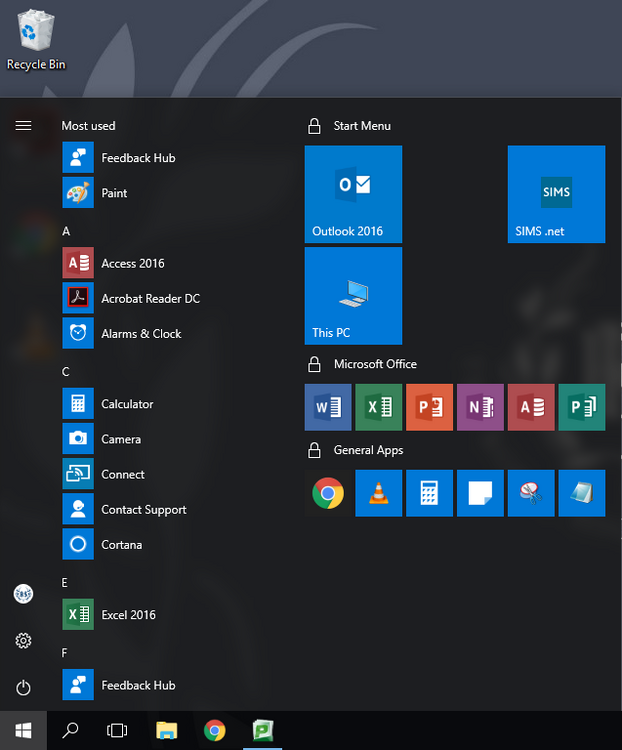
Task: Click the Windows Start button
Action: click(23, 730)
